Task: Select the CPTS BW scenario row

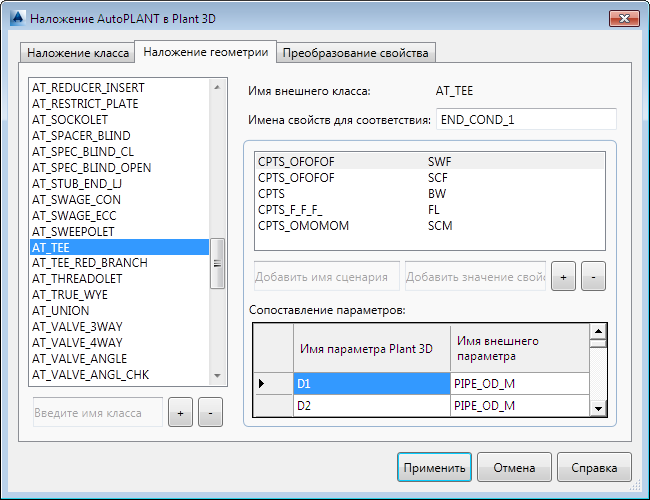Action: point(430,194)
